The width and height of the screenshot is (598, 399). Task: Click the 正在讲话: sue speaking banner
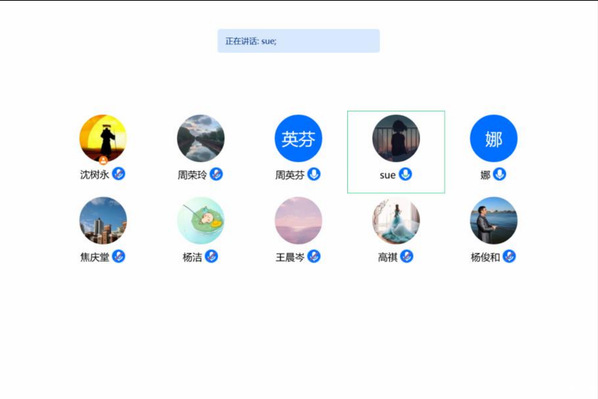coord(299,41)
